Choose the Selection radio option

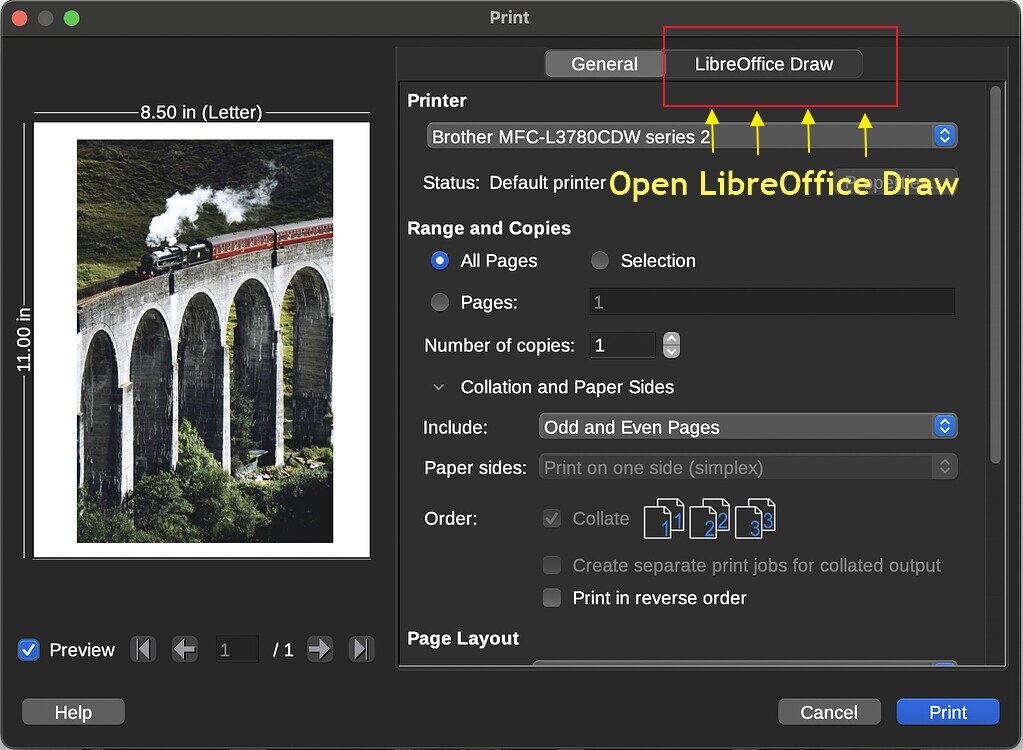600,261
